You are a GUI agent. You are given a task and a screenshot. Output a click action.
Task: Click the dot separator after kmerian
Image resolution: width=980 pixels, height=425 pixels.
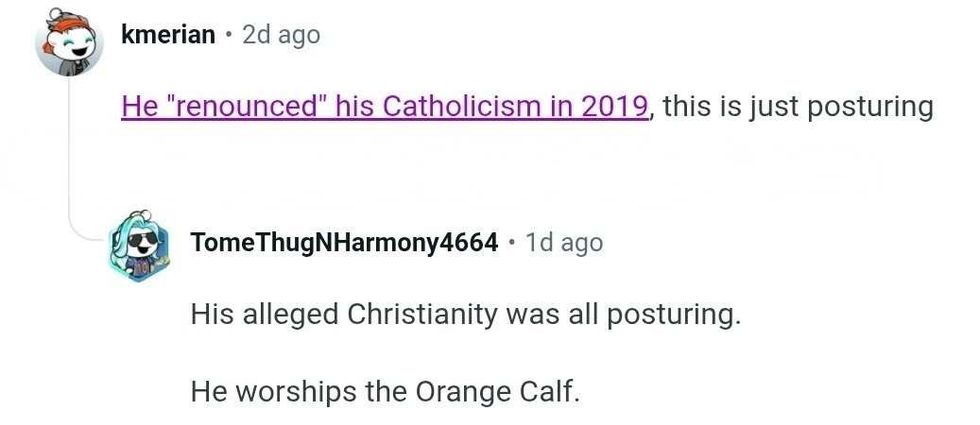(x=228, y=35)
